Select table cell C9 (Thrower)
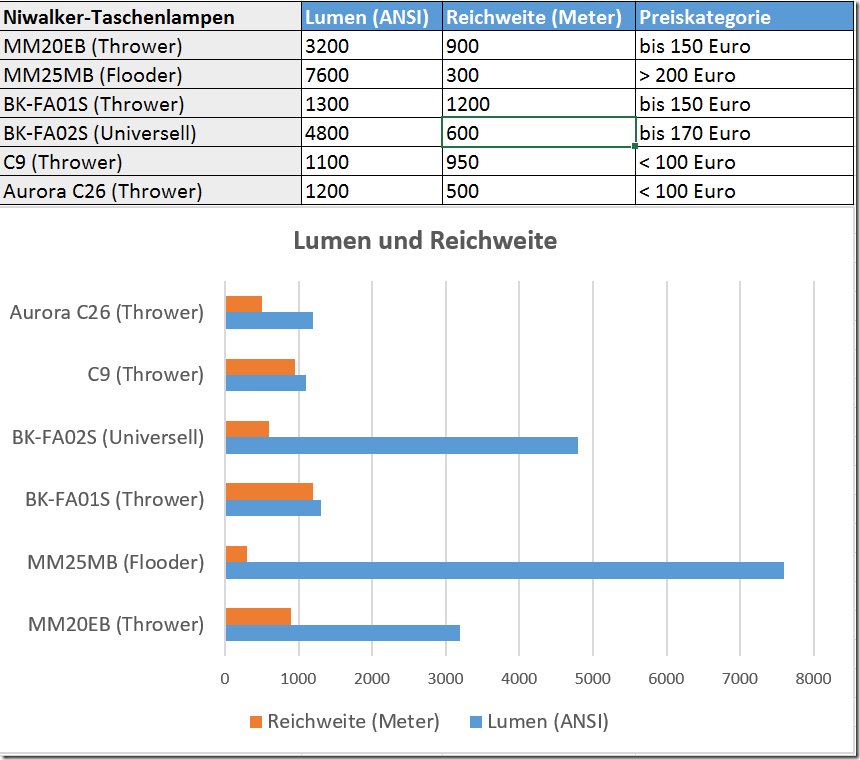This screenshot has width=860, height=760. [x=151, y=162]
